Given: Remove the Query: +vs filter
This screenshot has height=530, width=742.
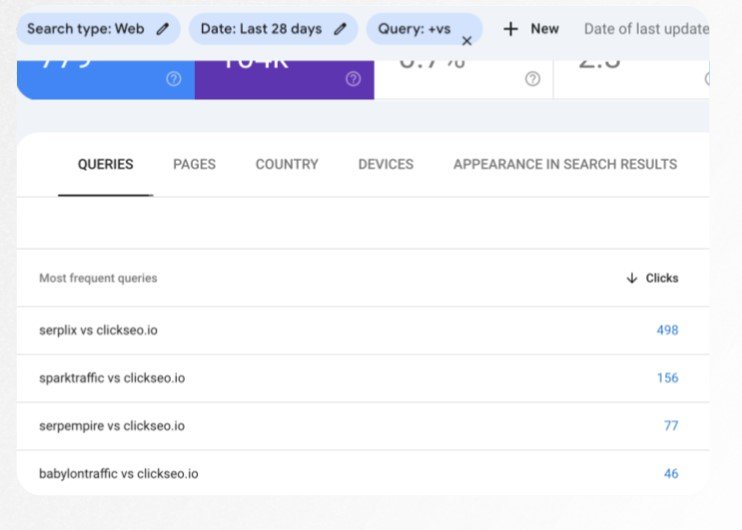Looking at the screenshot, I should tap(467, 41).
